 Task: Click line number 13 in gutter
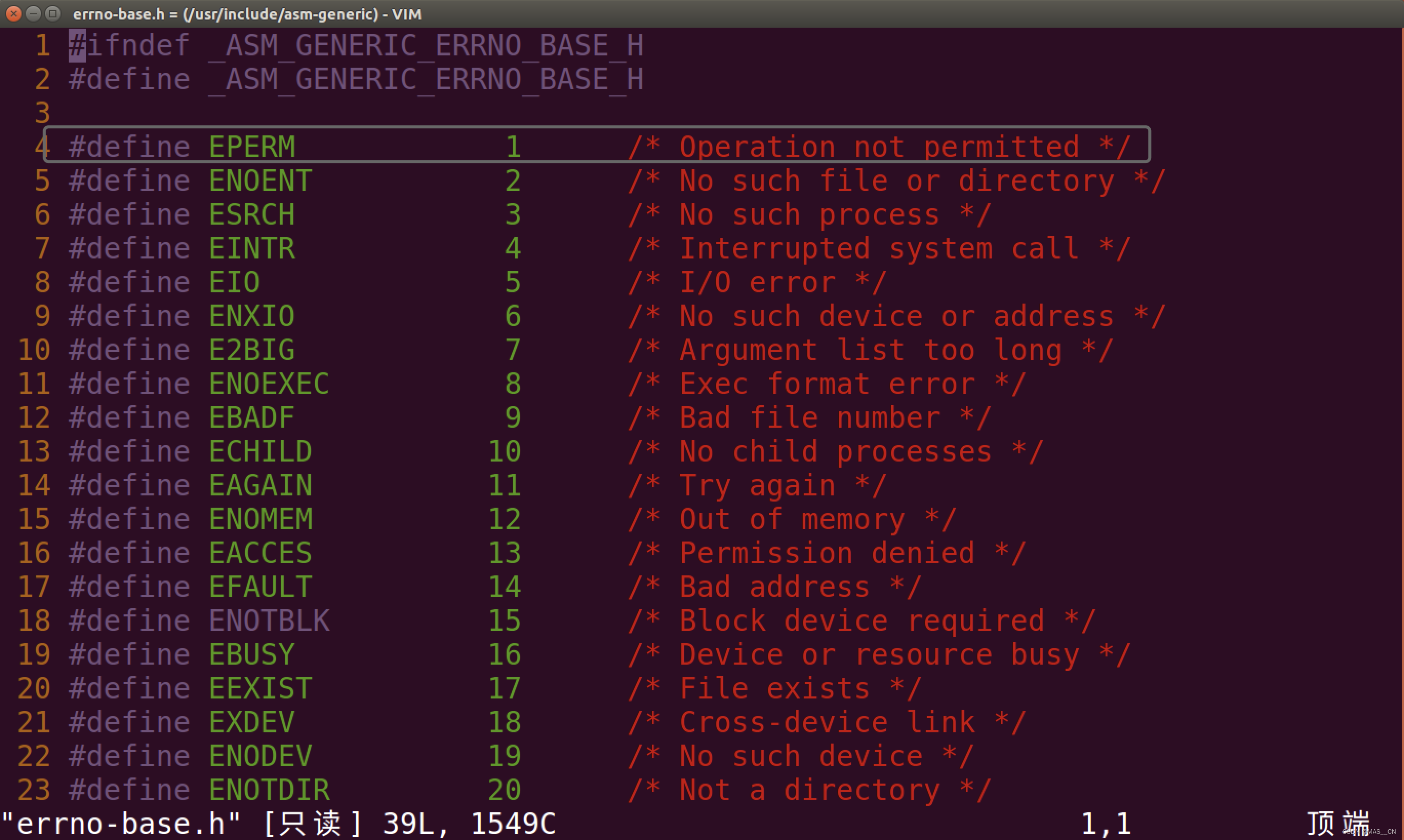click(34, 452)
